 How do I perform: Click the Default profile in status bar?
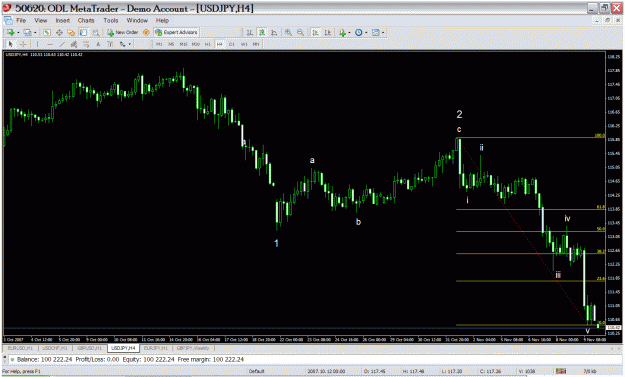257,371
